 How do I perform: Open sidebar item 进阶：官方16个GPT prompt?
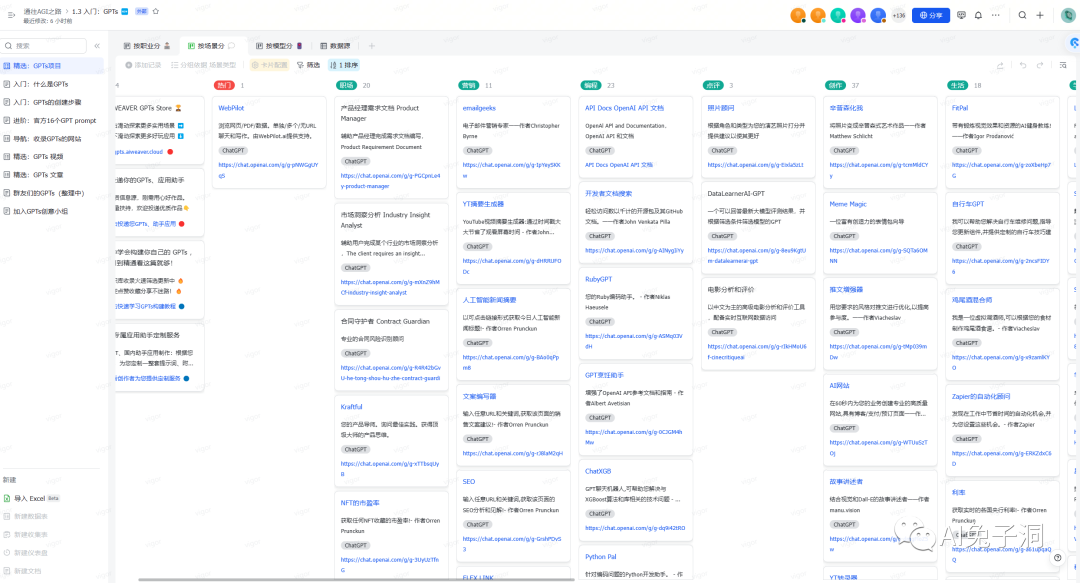(x=55, y=121)
